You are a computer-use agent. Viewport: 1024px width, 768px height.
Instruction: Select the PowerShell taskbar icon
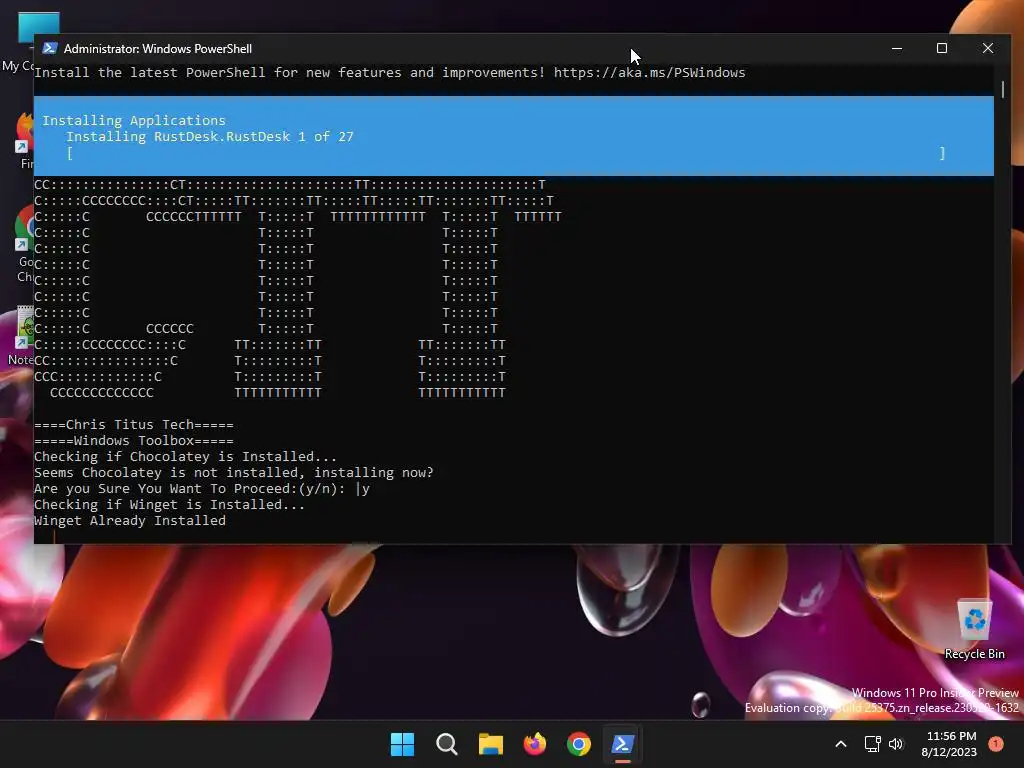(x=622, y=744)
